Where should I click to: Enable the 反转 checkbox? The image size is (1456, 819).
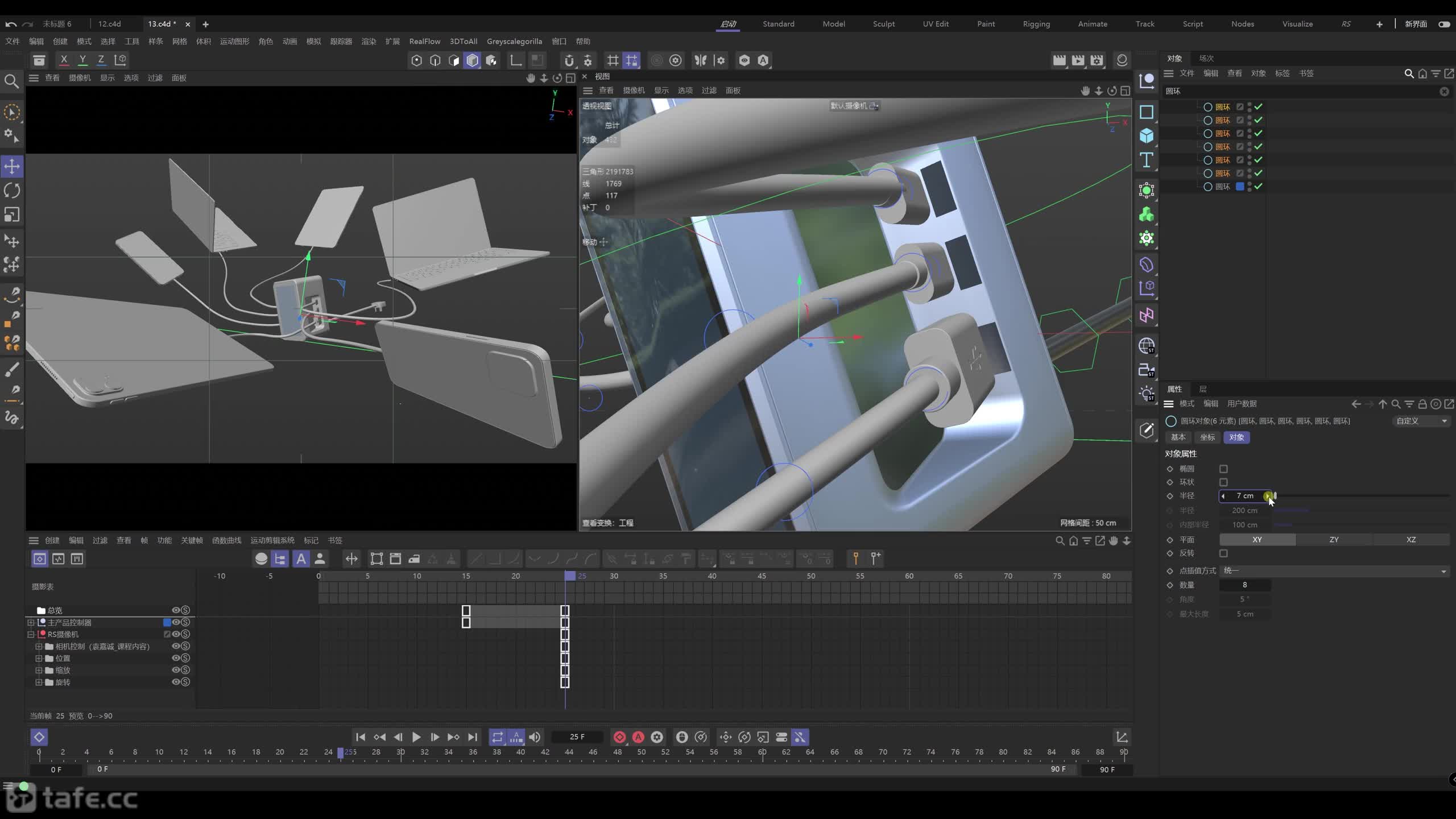coord(1223,553)
